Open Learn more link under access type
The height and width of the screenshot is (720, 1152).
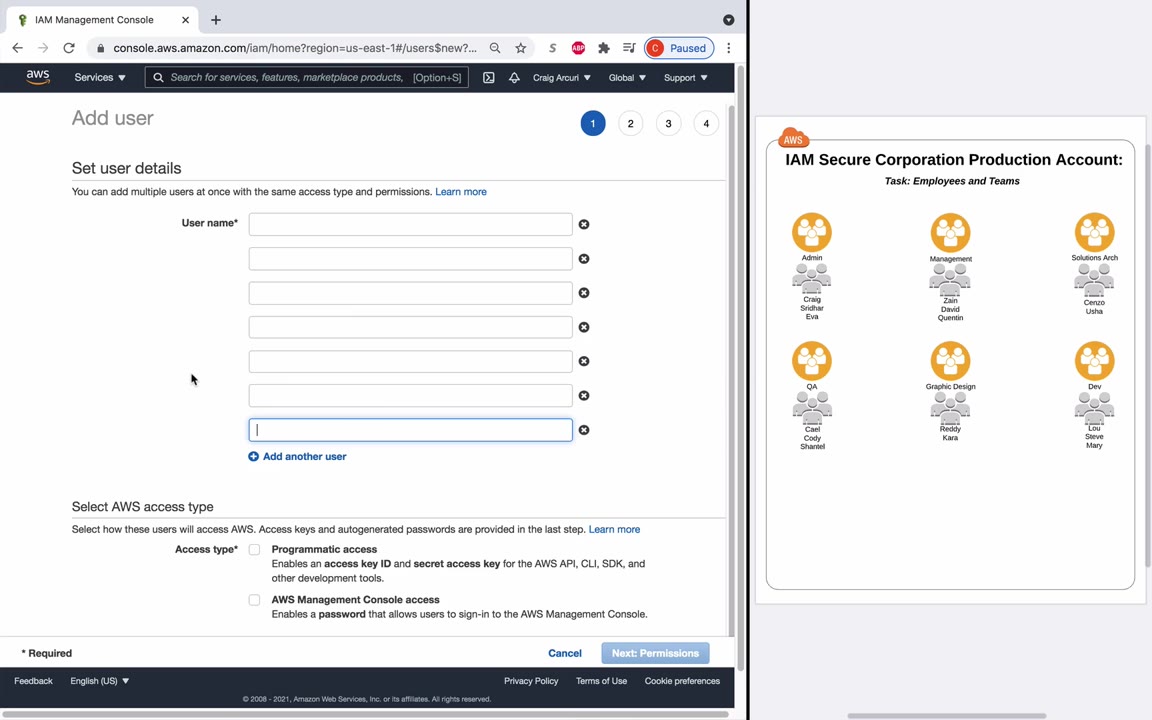pyautogui.click(x=614, y=529)
